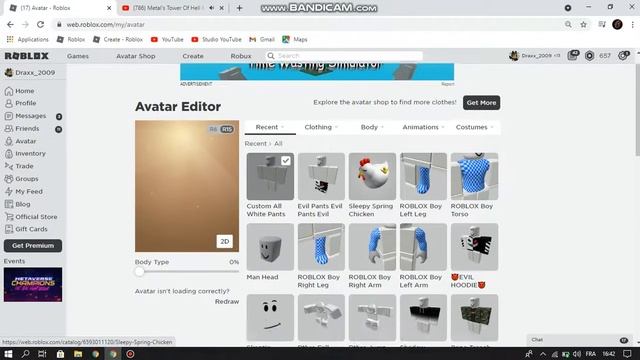Image resolution: width=640 pixels, height=360 pixels.
Task: Expand the Animations dropdown tab
Action: tap(423, 127)
